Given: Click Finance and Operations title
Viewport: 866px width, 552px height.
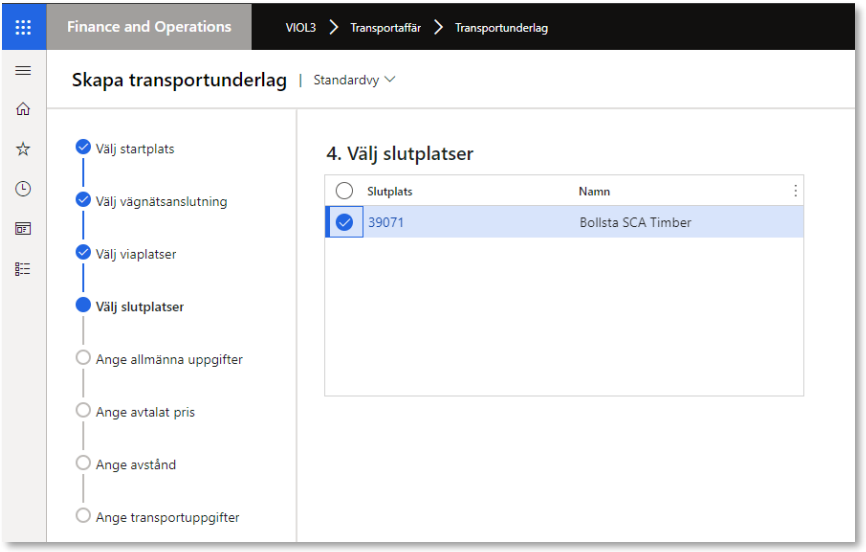Looking at the screenshot, I should [149, 27].
